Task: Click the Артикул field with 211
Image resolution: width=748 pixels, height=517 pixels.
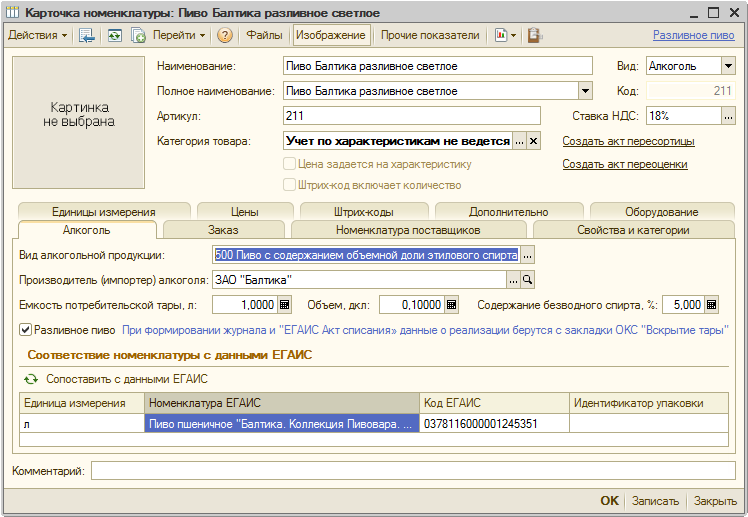Action: [412, 116]
